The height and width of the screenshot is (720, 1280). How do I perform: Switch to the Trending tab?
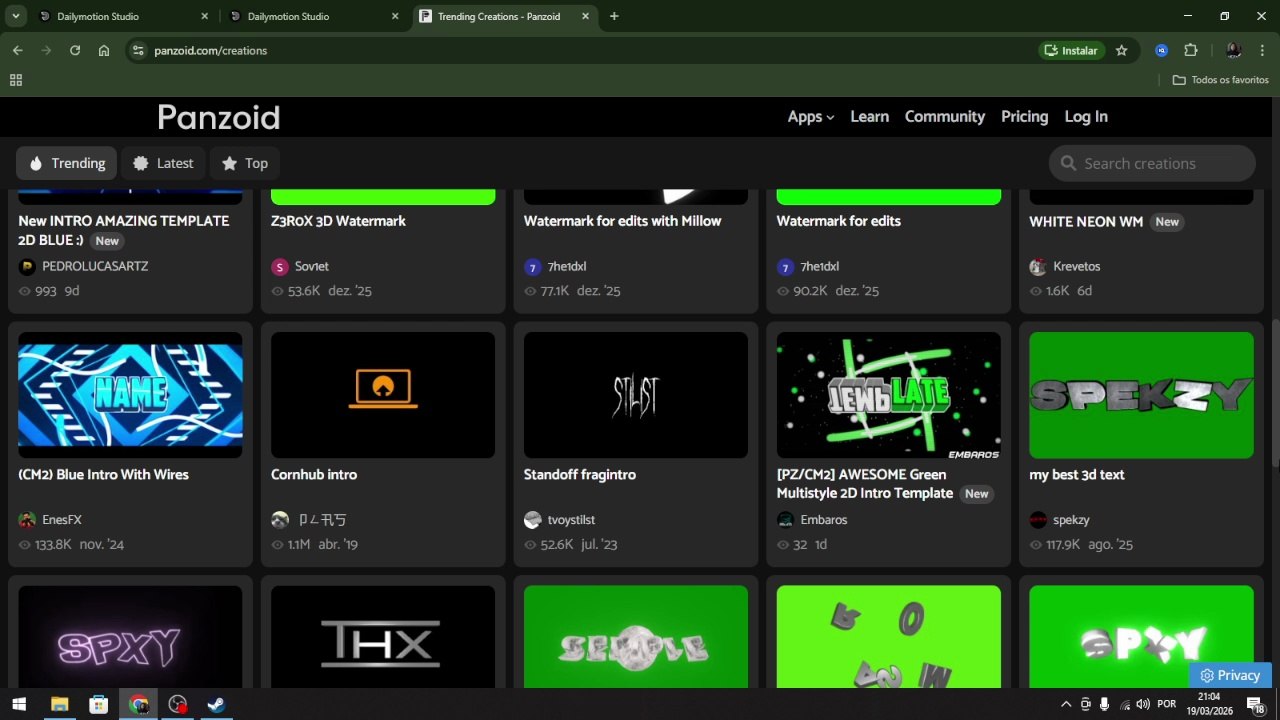click(66, 163)
